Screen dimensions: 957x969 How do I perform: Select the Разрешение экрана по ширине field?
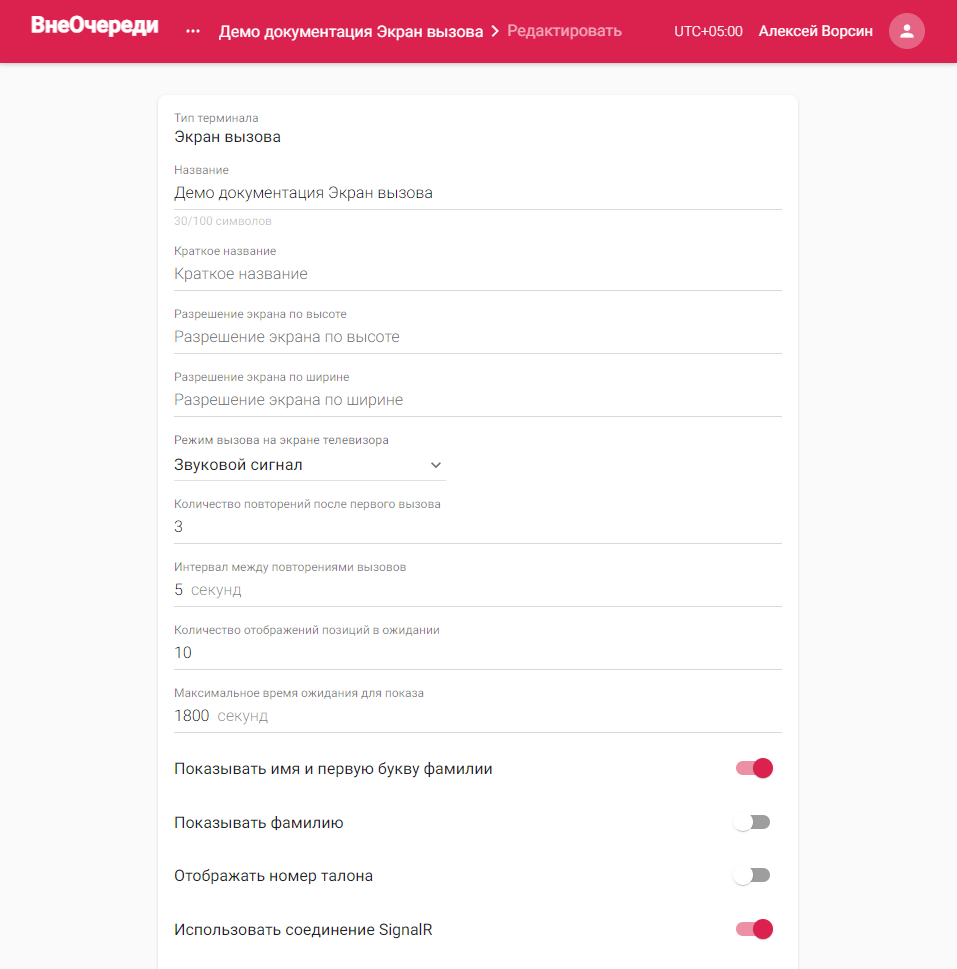point(478,400)
